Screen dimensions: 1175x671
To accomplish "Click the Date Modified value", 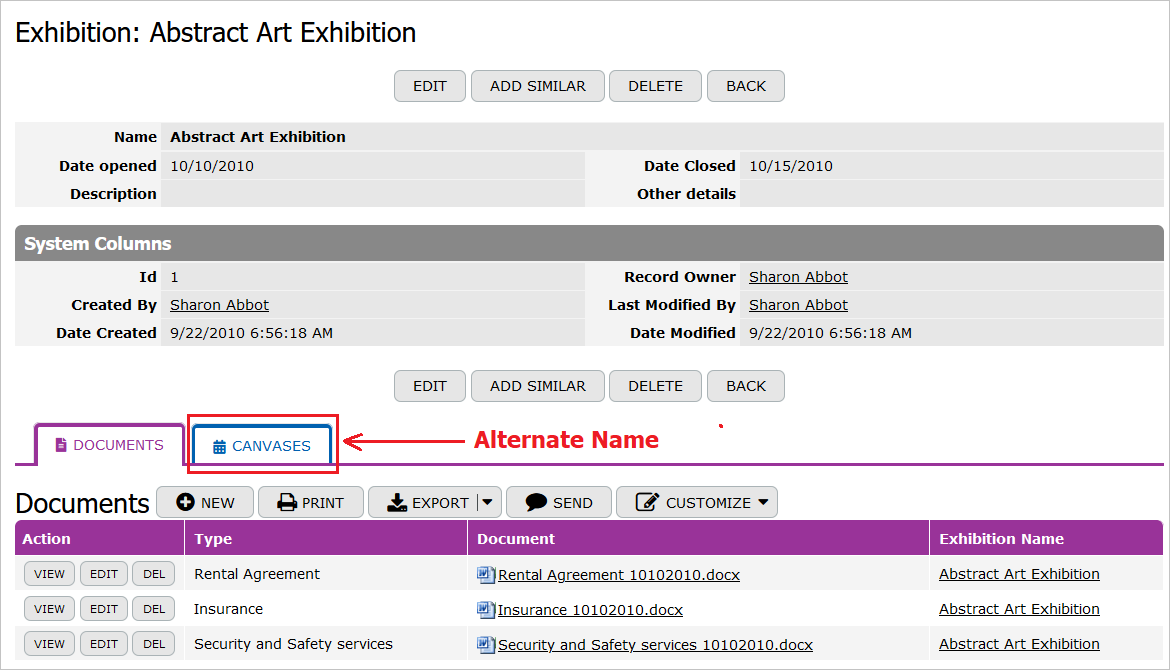I will point(830,333).
